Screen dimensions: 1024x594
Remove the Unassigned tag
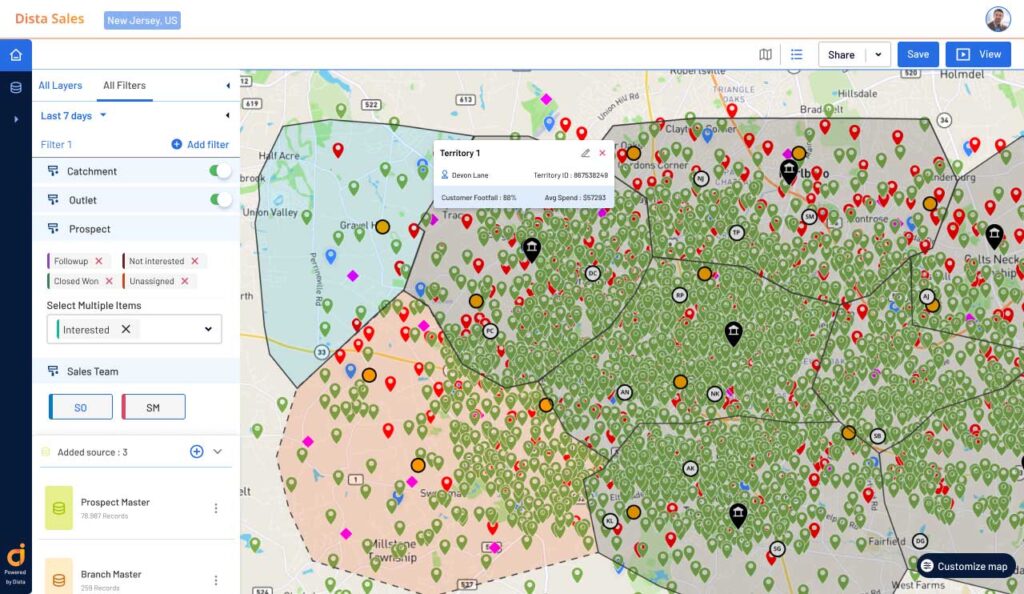pyautogui.click(x=185, y=281)
